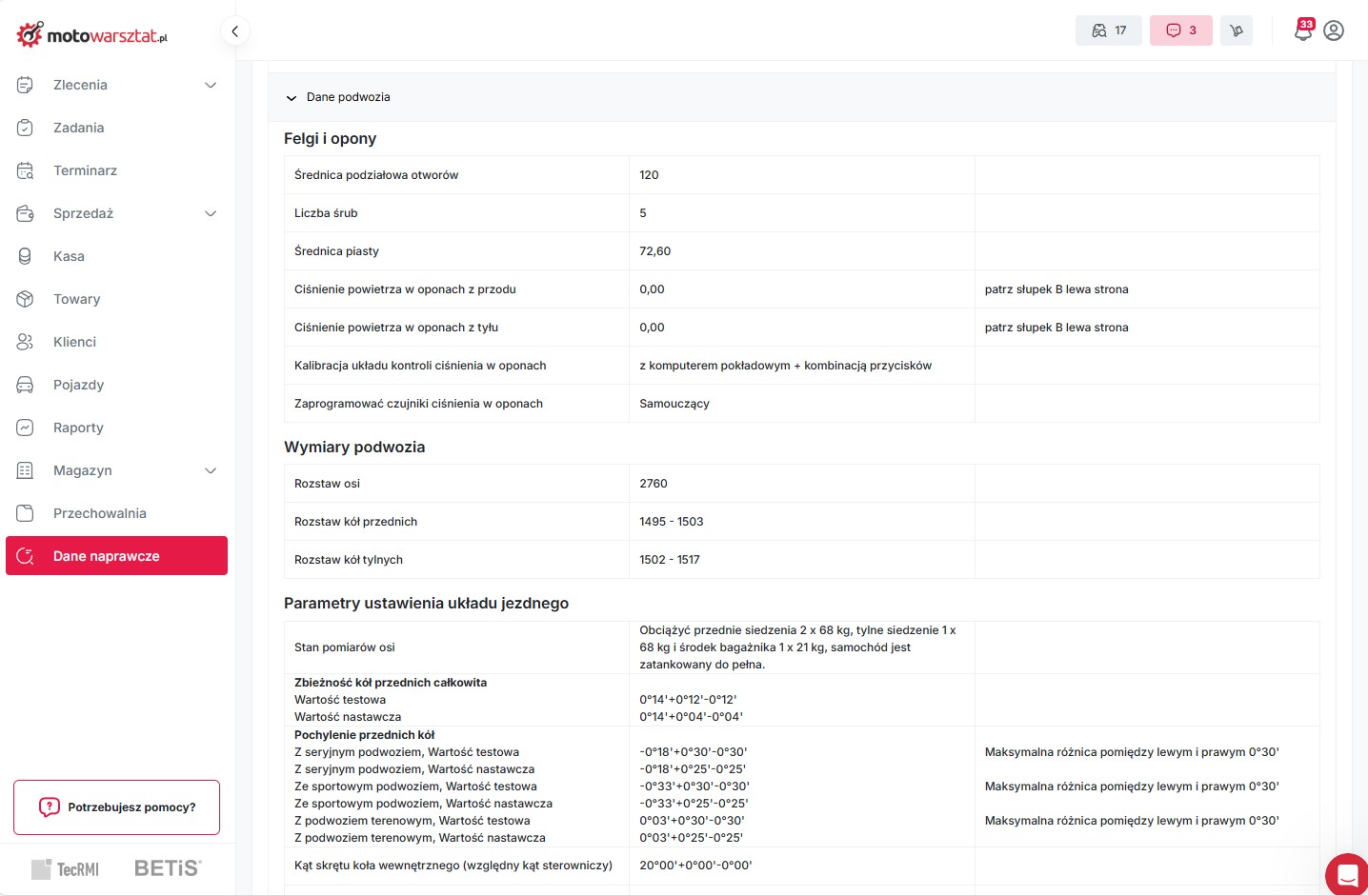
Task: Click the Potrzebujesz pomocy? button
Action: [x=116, y=807]
